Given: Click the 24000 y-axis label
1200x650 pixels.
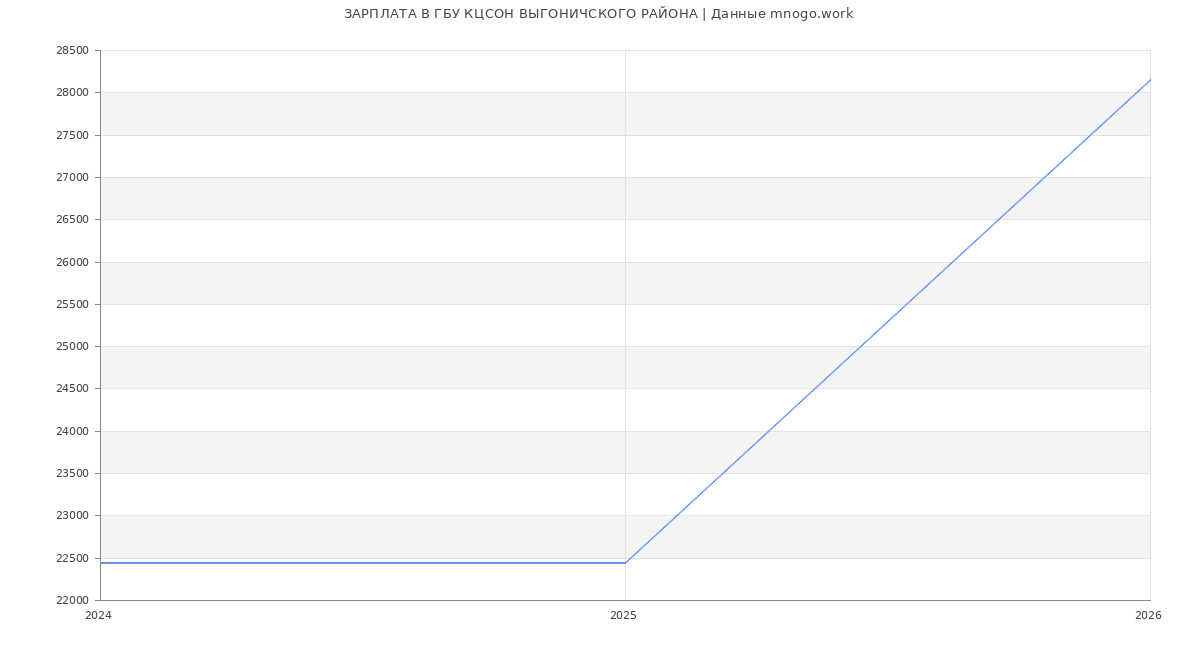Looking at the screenshot, I should pyautogui.click(x=72, y=431).
